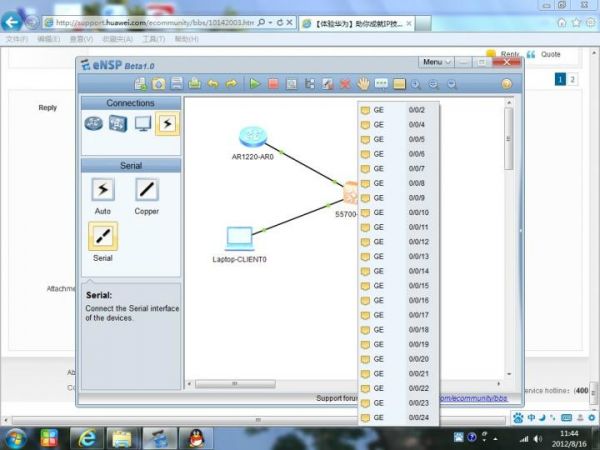Click the ecommunity/bbs support forum link
This screenshot has width=600, height=450.
(x=474, y=398)
